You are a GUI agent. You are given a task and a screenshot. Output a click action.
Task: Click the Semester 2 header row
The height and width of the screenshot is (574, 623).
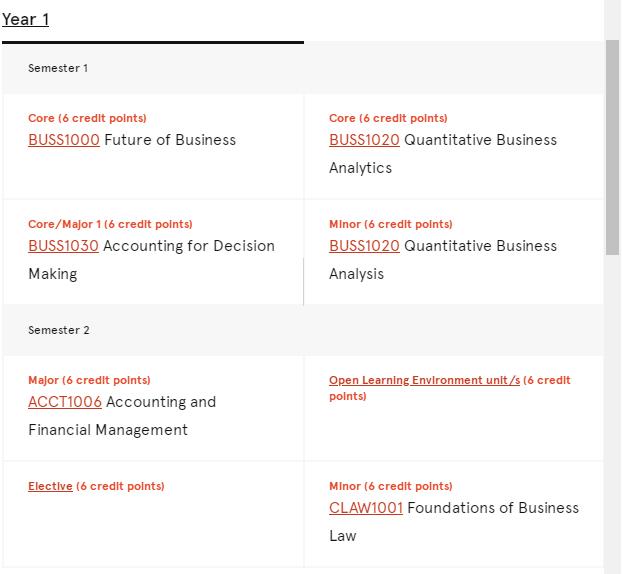(303, 330)
